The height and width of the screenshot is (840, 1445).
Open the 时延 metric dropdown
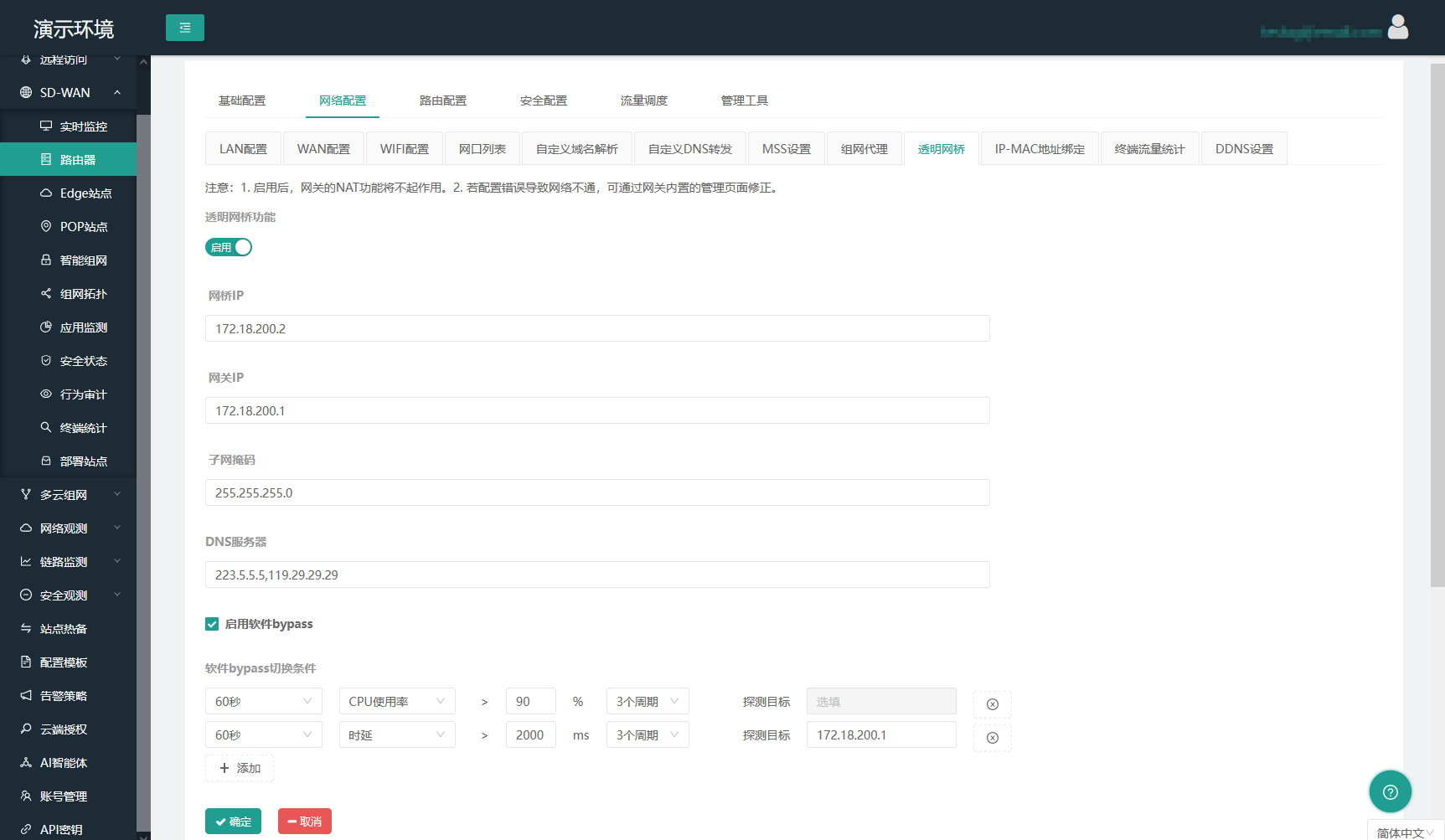(x=397, y=734)
